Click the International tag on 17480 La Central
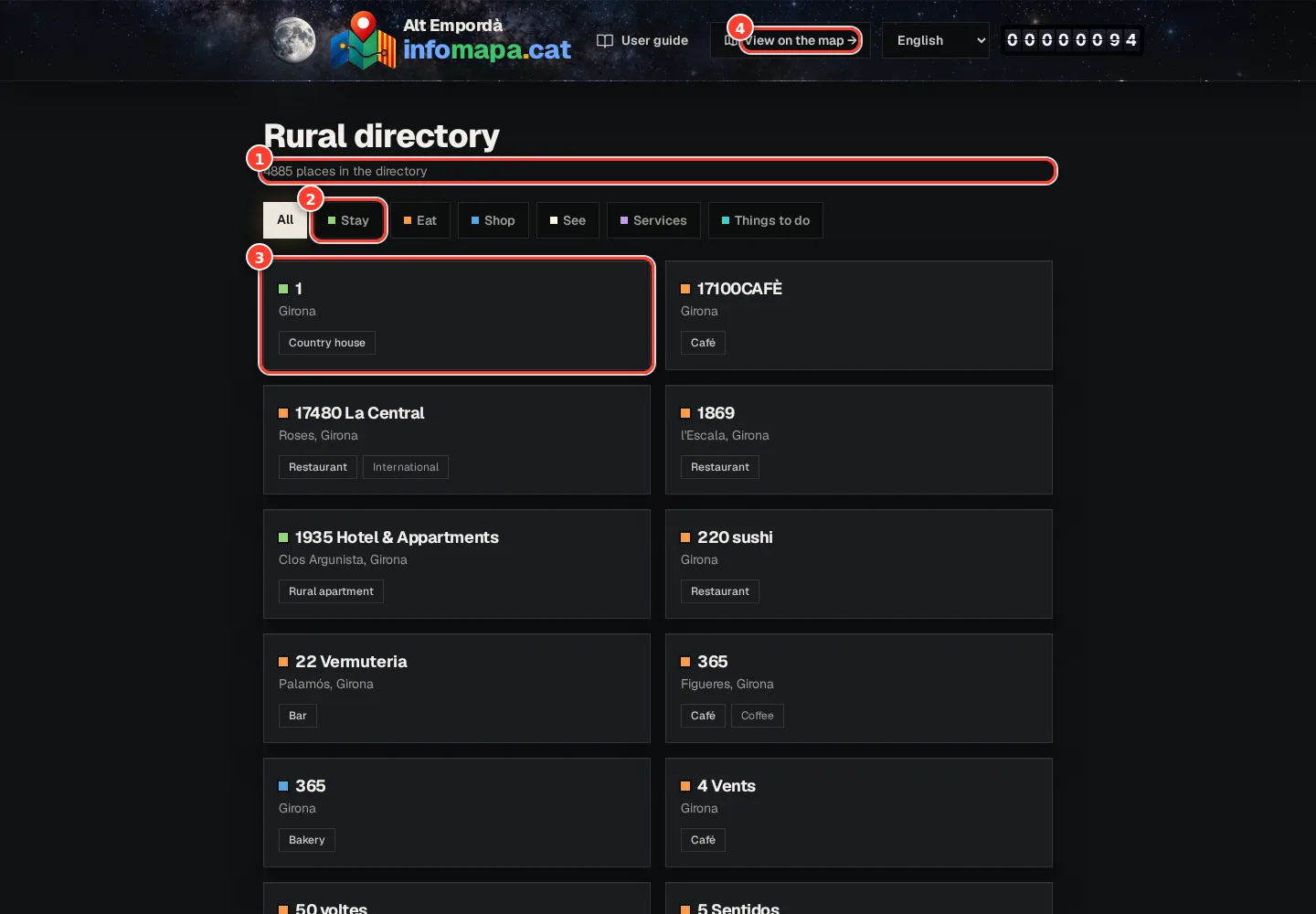Screen dimensions: 1316x914 [406, 467]
